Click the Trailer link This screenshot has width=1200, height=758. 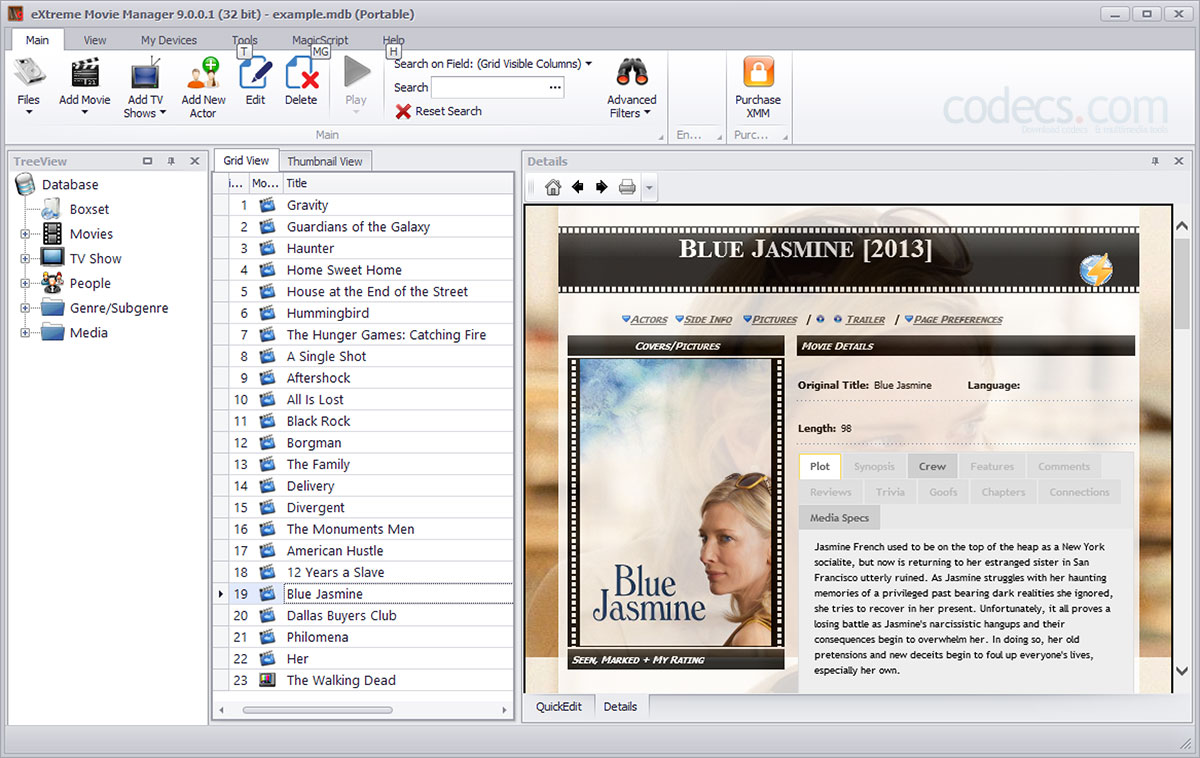click(866, 319)
